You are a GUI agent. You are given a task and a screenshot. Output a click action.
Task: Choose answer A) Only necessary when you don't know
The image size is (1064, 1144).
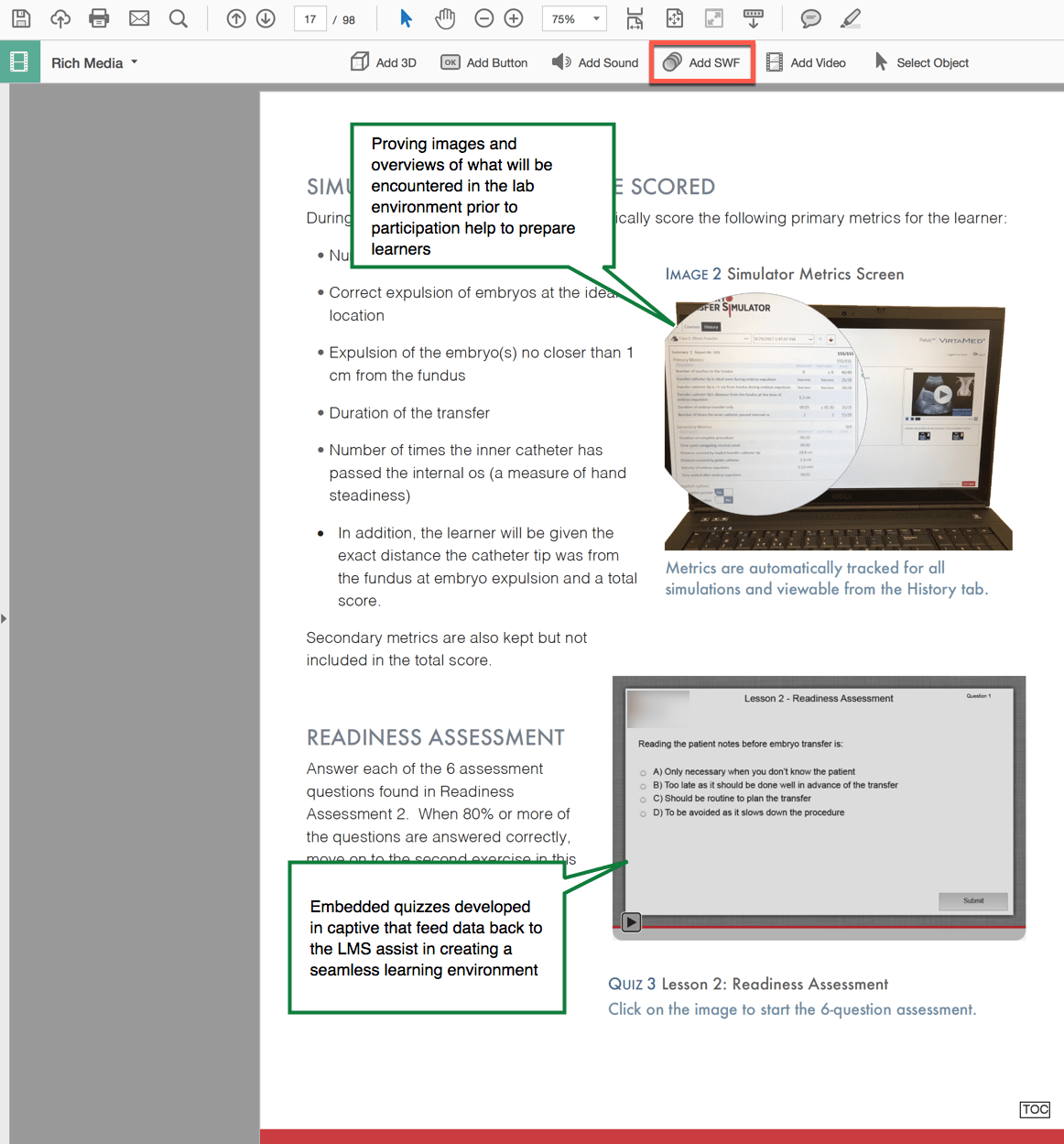tap(642, 771)
